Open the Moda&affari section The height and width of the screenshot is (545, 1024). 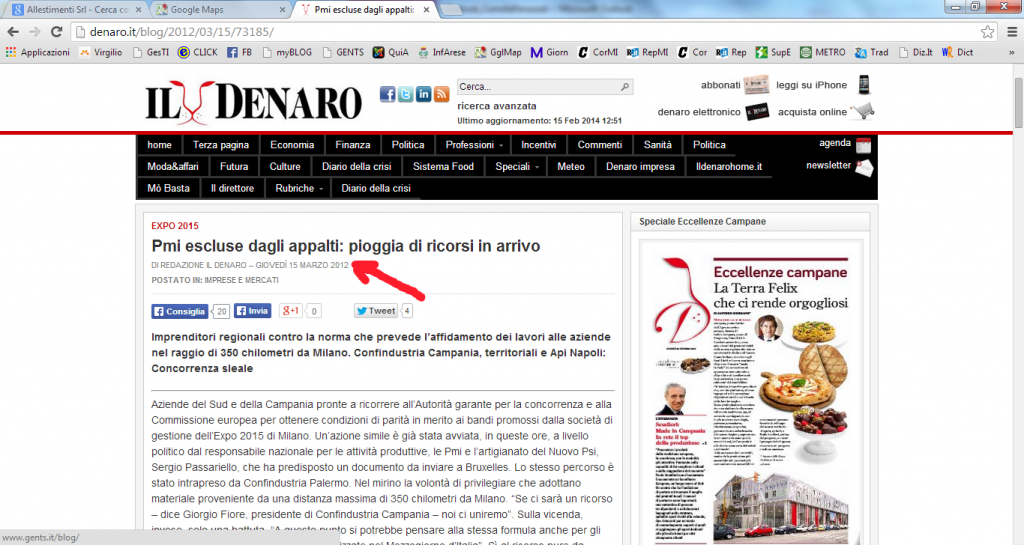[173, 166]
